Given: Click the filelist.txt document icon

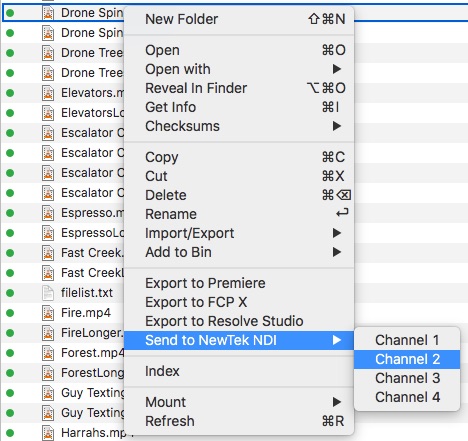Looking at the screenshot, I should 48,293.
